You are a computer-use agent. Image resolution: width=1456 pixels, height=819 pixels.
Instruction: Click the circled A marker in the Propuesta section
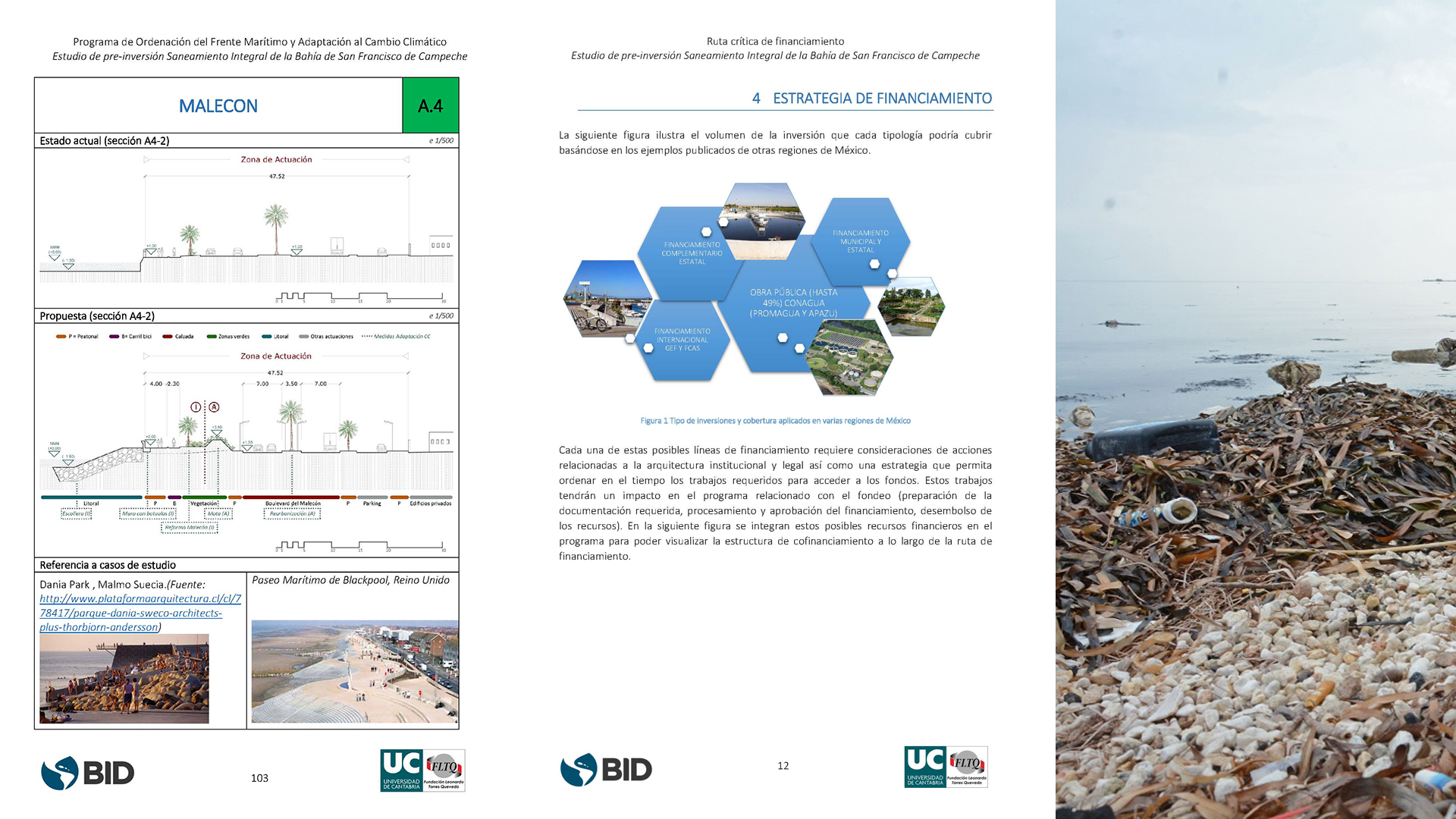[214, 407]
